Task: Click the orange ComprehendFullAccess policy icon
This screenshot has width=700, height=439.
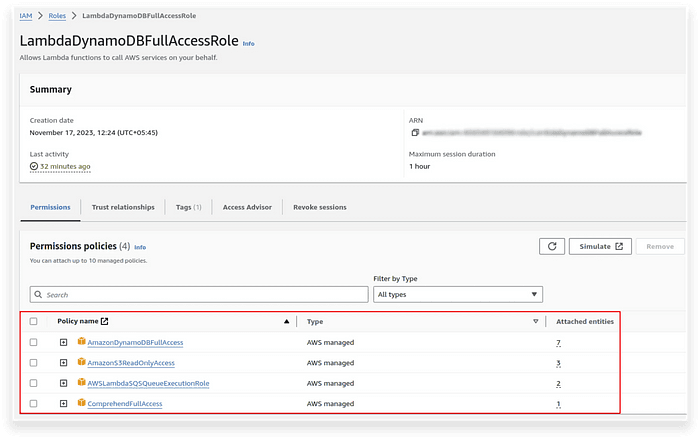Action: [x=81, y=403]
